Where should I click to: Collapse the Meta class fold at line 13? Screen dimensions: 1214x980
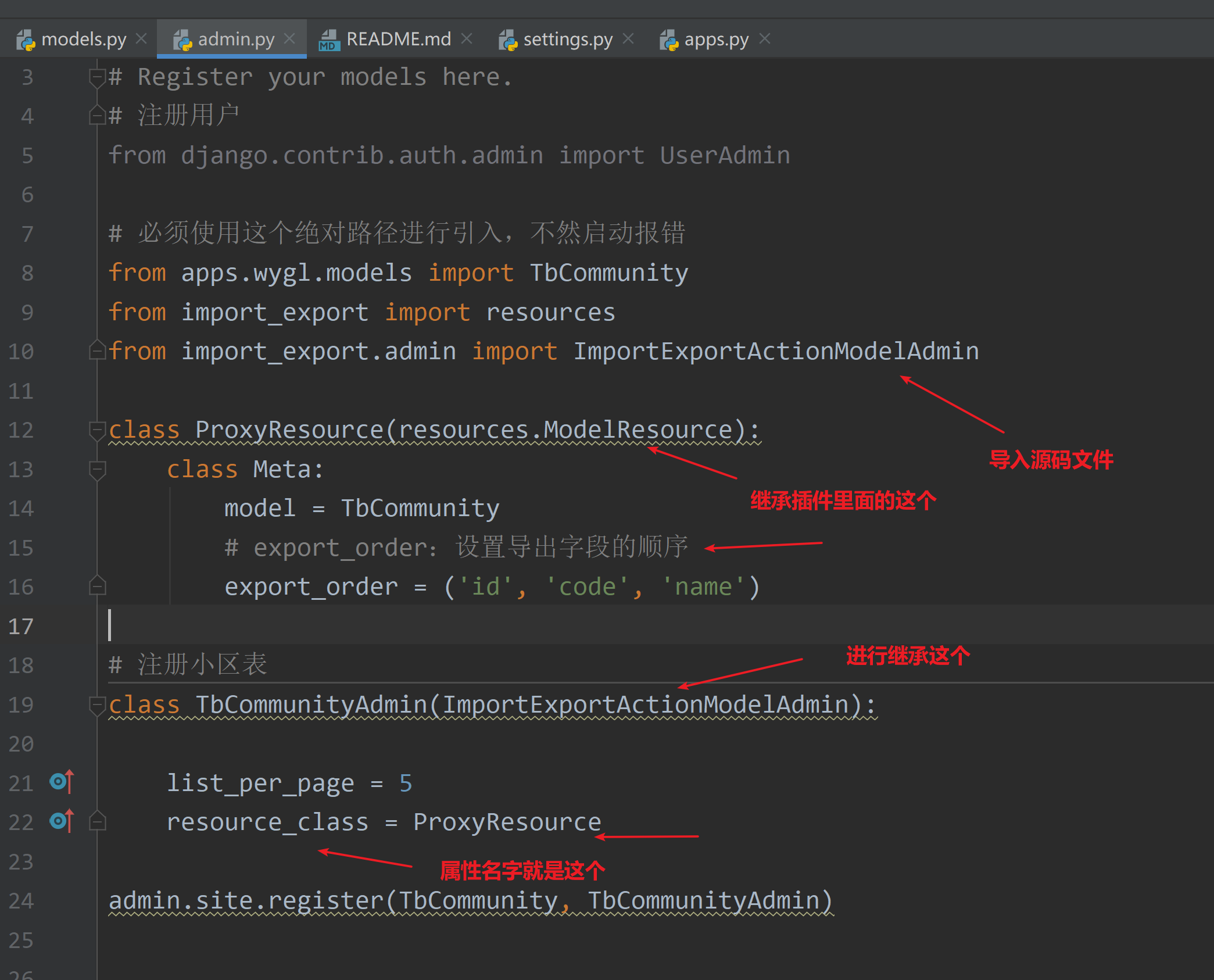coord(97,470)
